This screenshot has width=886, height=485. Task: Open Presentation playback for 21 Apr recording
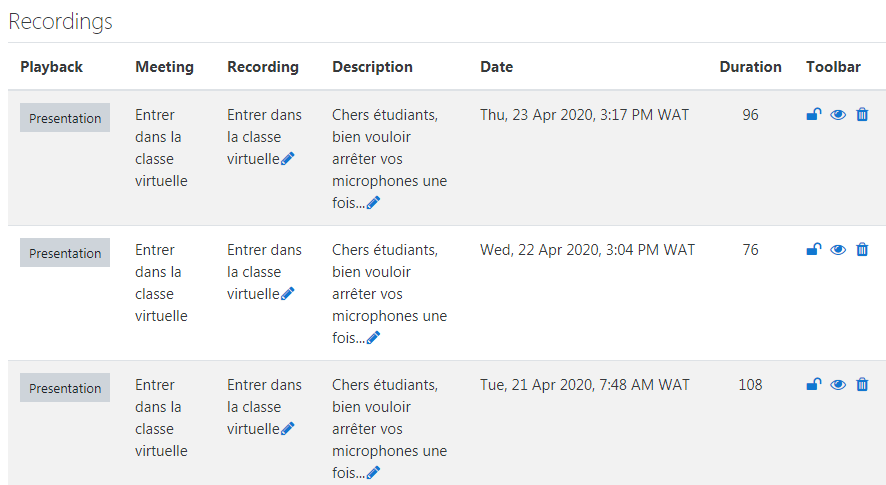pyautogui.click(x=65, y=388)
